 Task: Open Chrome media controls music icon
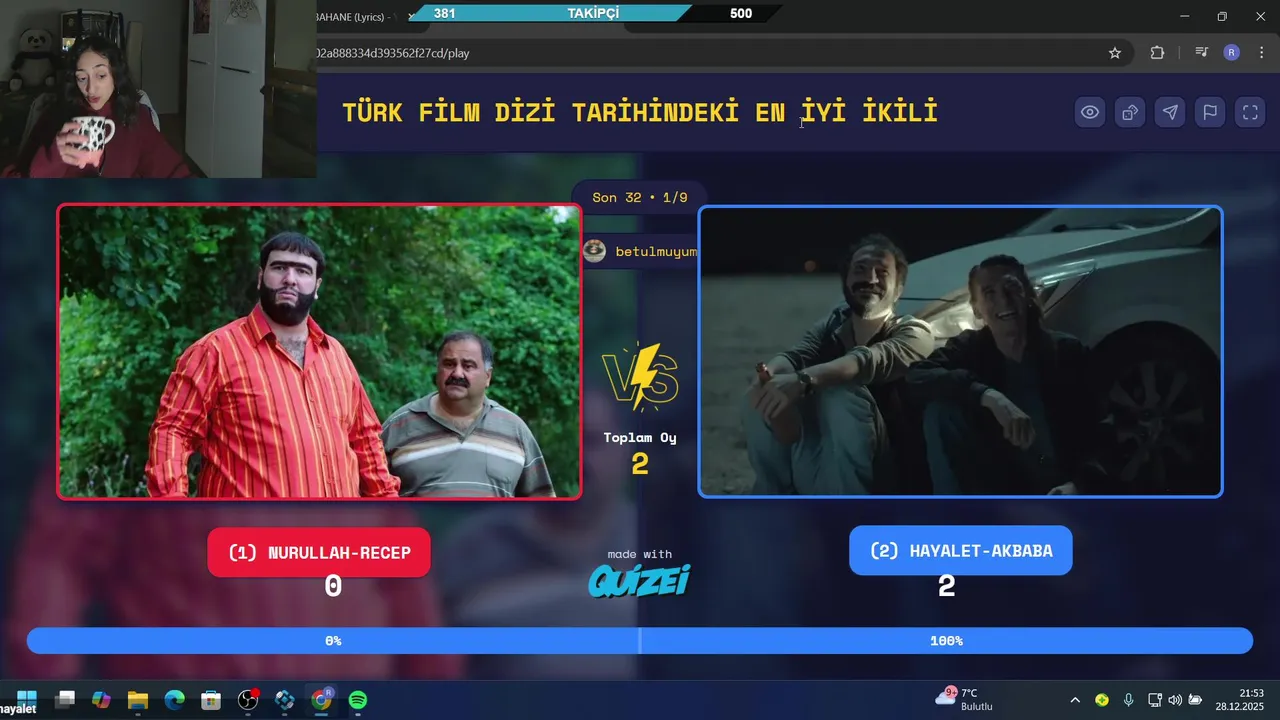click(1202, 53)
